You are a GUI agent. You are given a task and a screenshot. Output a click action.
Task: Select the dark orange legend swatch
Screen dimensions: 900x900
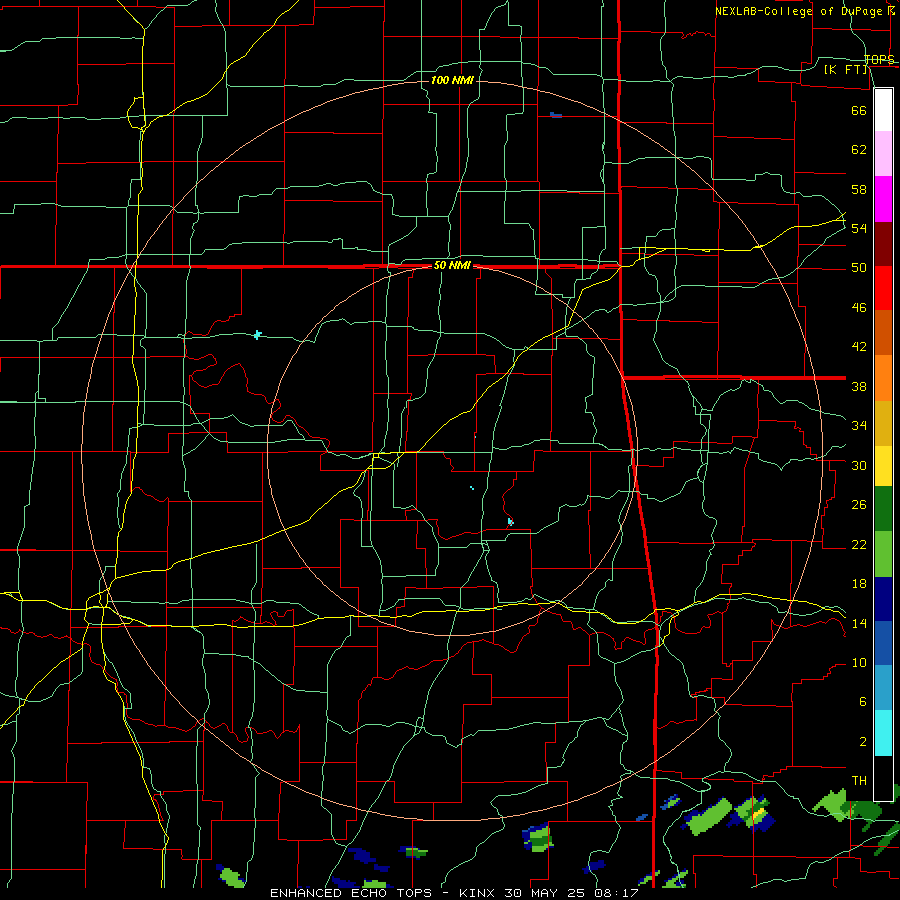tap(883, 332)
